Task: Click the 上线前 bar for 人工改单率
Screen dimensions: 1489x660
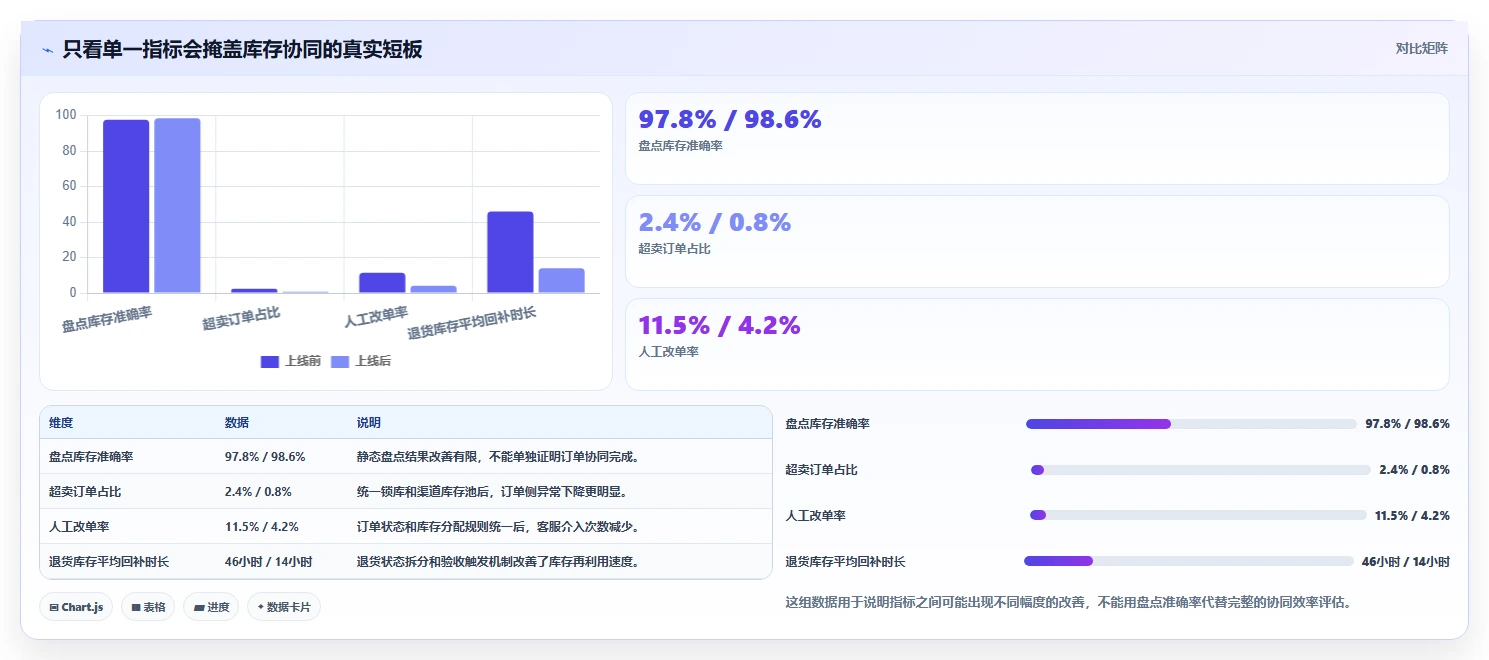Action: click(x=382, y=283)
